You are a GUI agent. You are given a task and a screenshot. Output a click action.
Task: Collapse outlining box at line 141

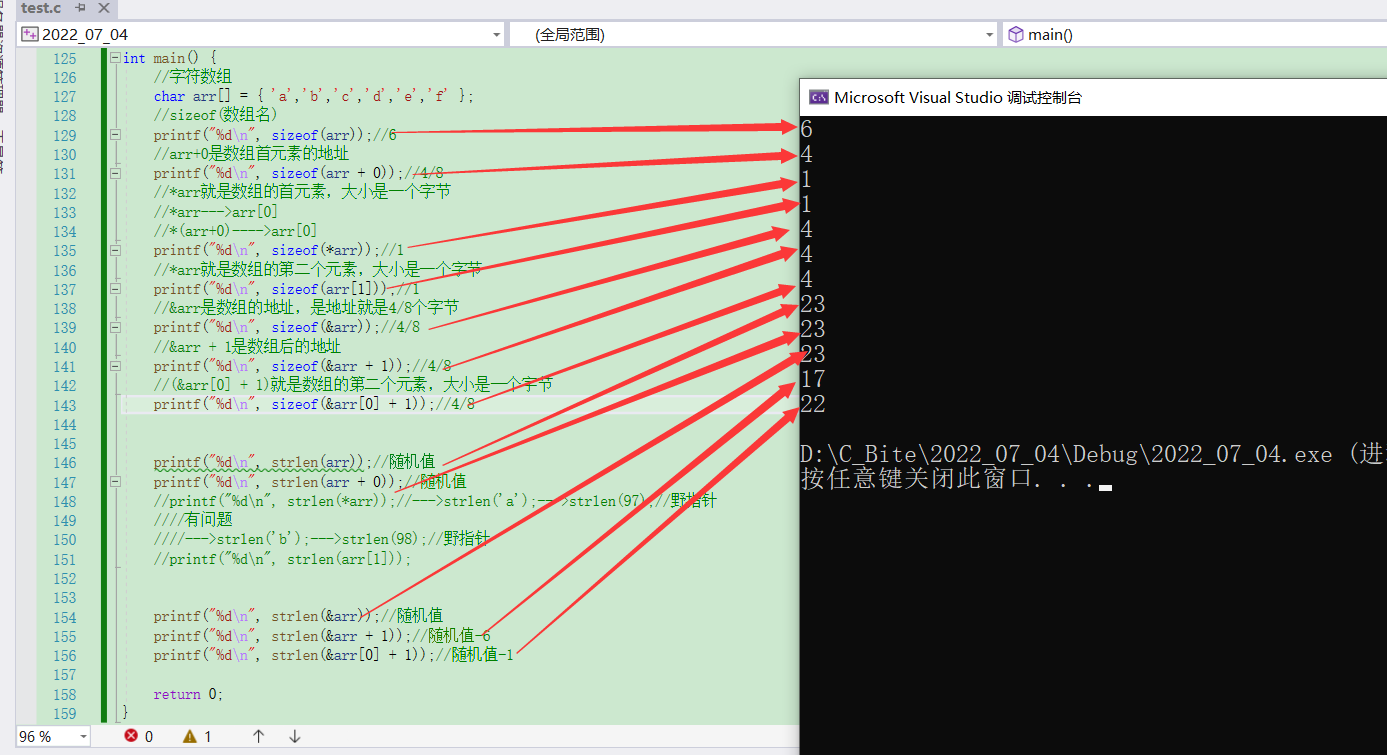pyautogui.click(x=115, y=367)
